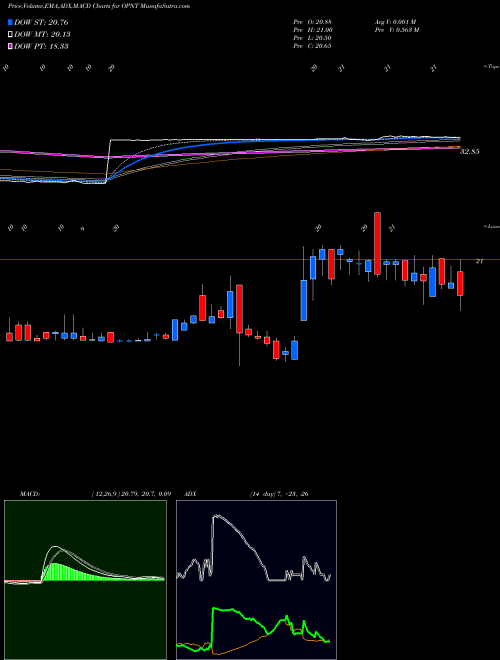Click the 32.85 EMA price label
Image resolution: width=500 pixels, height=660 pixels.
470,152
